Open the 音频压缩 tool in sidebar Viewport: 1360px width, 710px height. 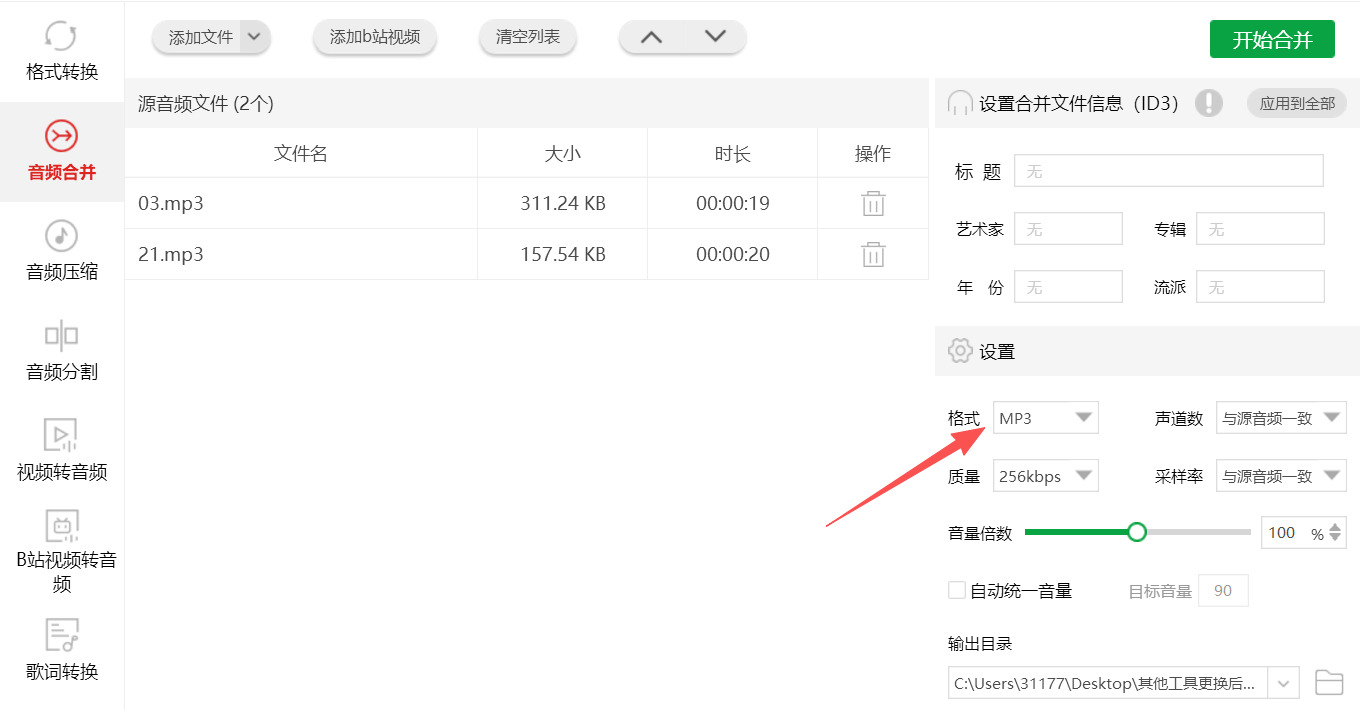point(62,250)
